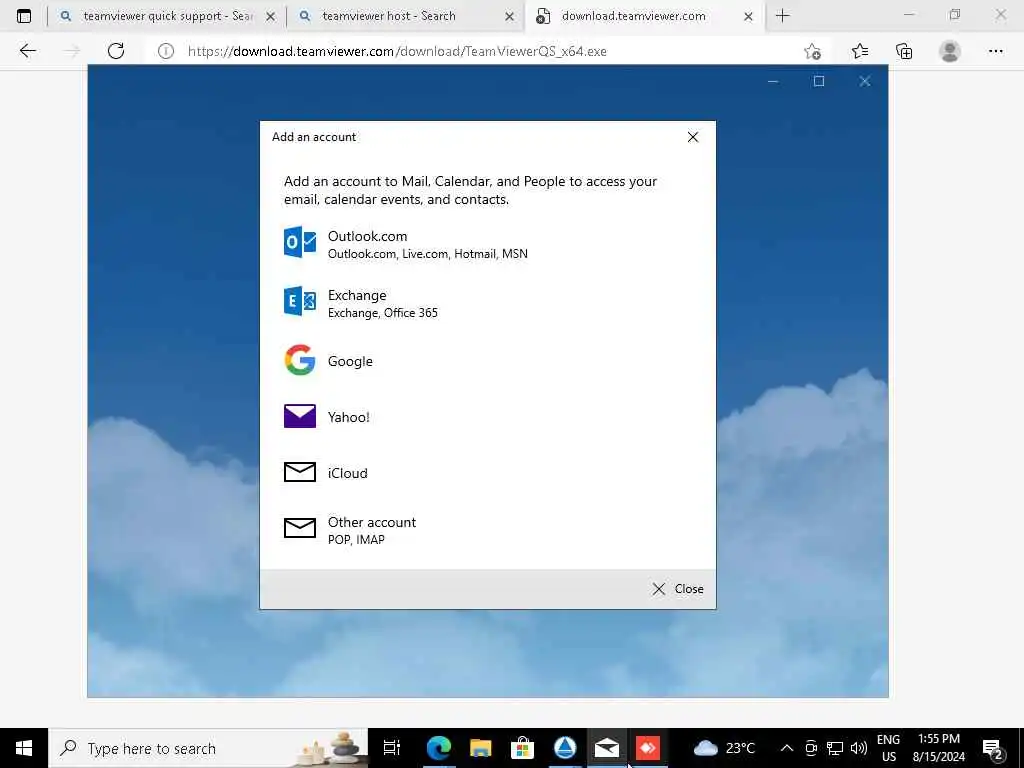Maximize the Mail app window

point(819,81)
